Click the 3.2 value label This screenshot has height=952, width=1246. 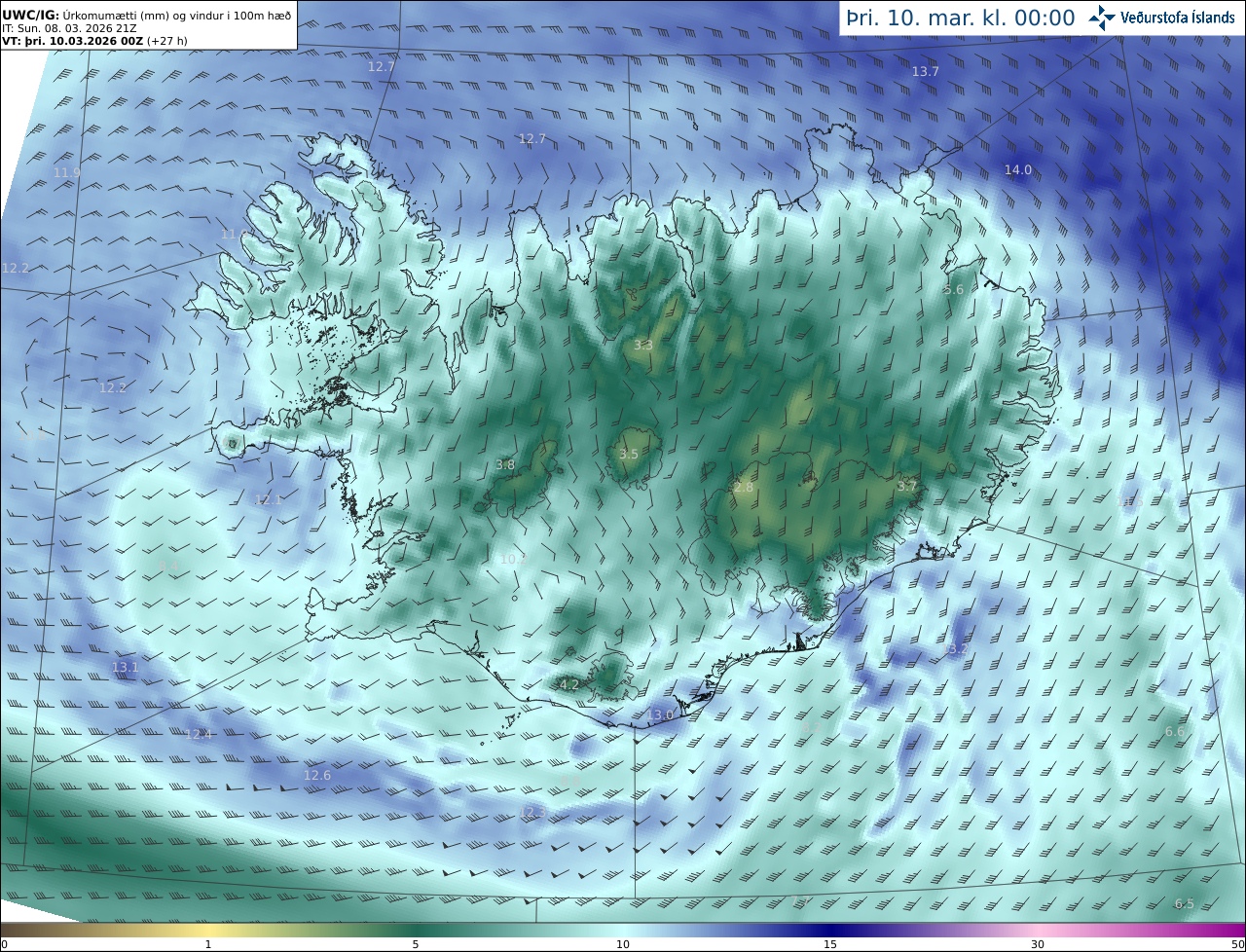coord(957,649)
